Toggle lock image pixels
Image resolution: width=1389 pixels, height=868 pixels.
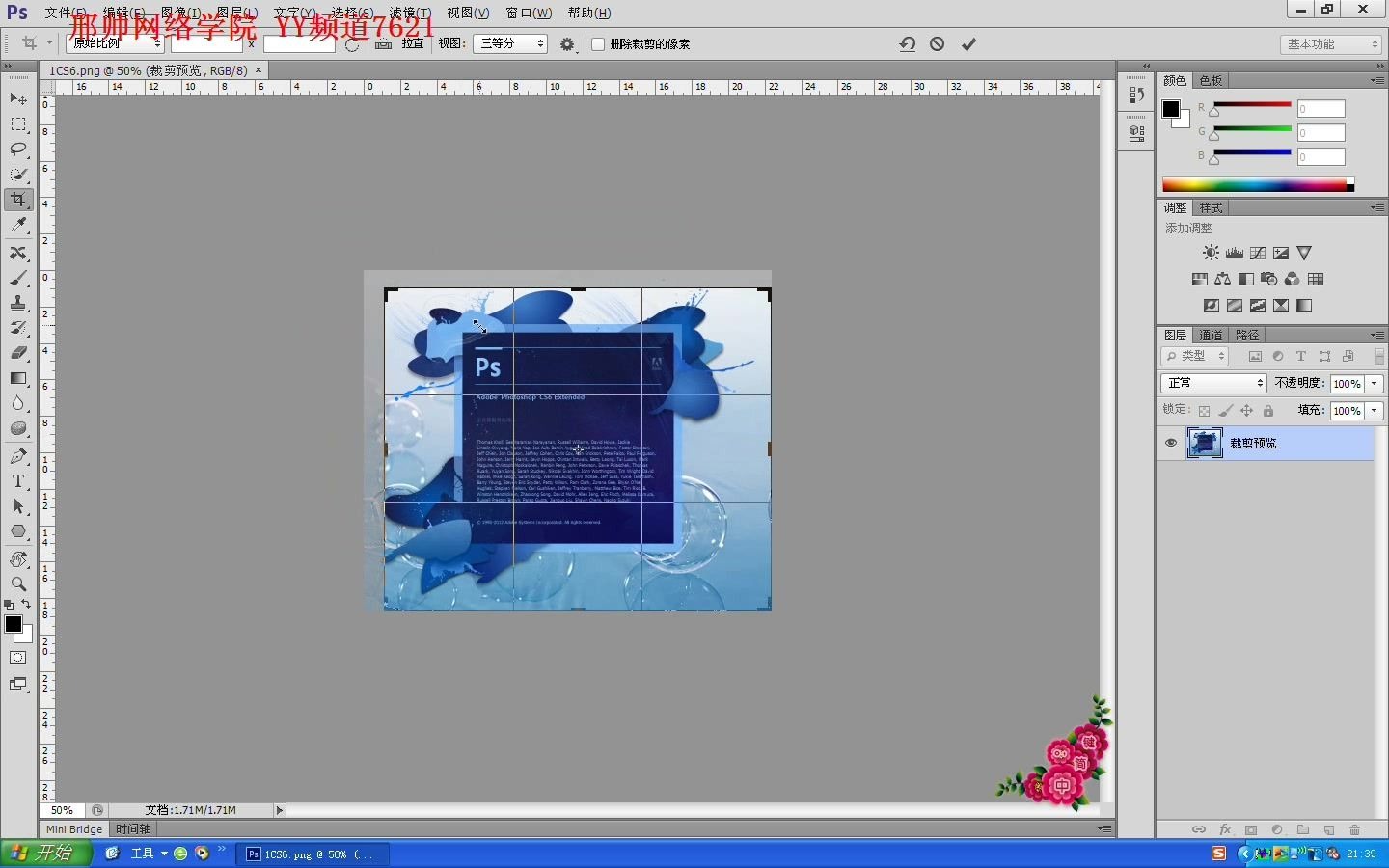pyautogui.click(x=1225, y=411)
